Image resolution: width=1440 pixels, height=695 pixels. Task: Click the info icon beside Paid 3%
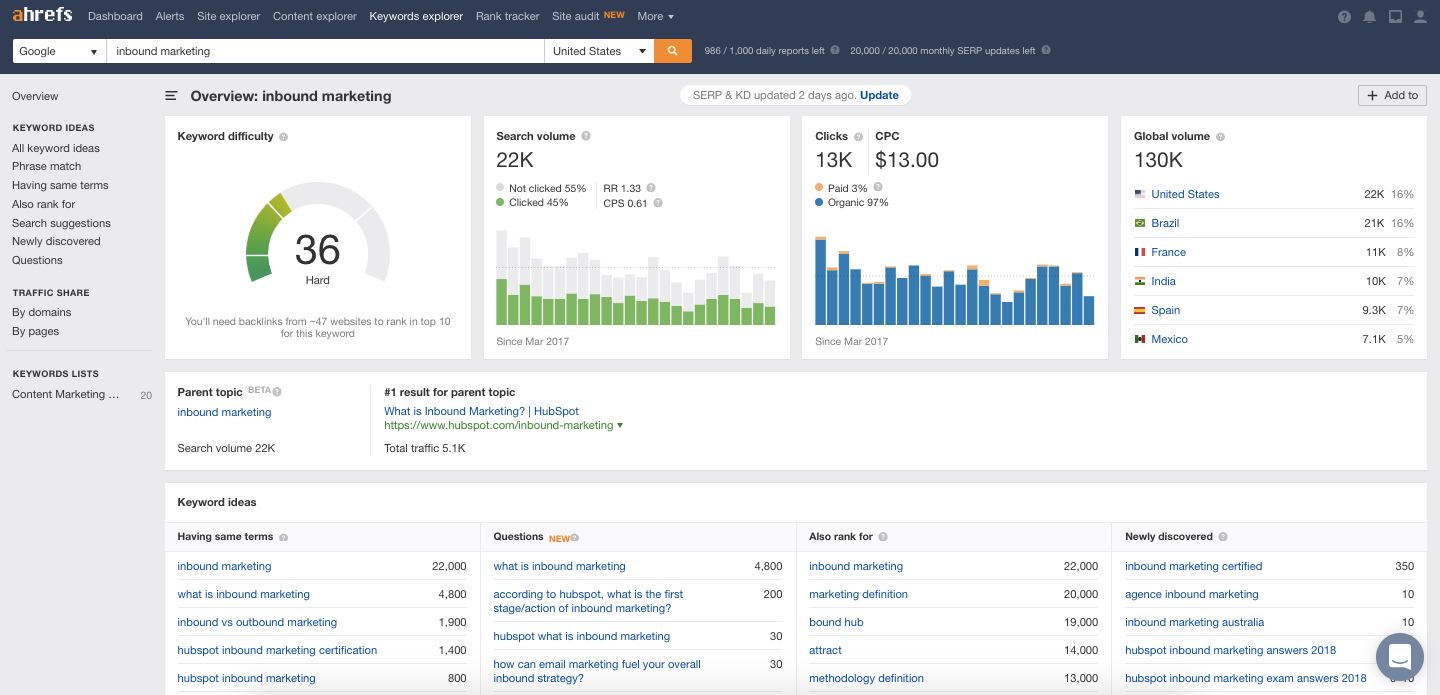coord(878,188)
